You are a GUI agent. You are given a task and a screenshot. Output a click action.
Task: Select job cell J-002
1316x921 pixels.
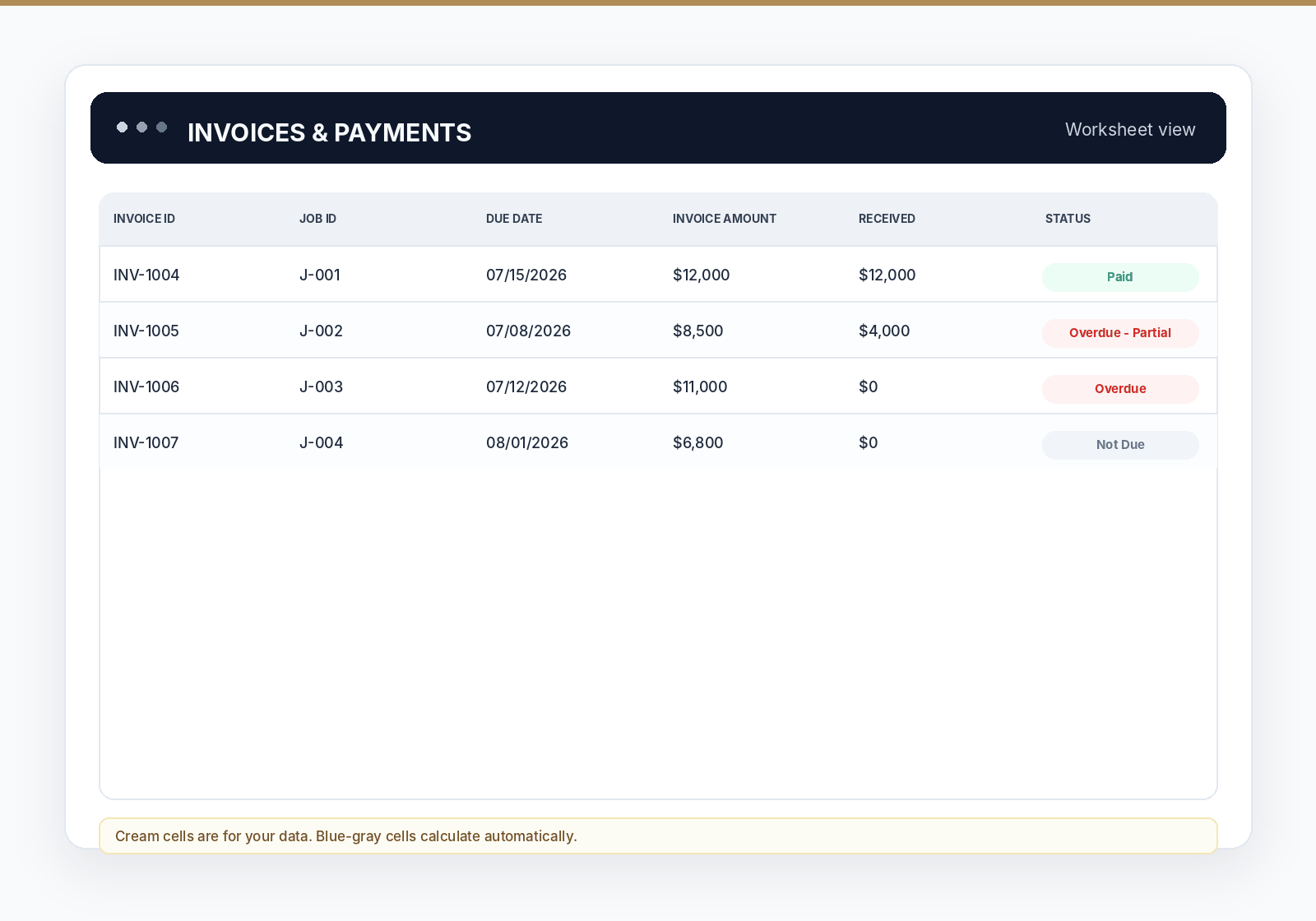click(321, 331)
